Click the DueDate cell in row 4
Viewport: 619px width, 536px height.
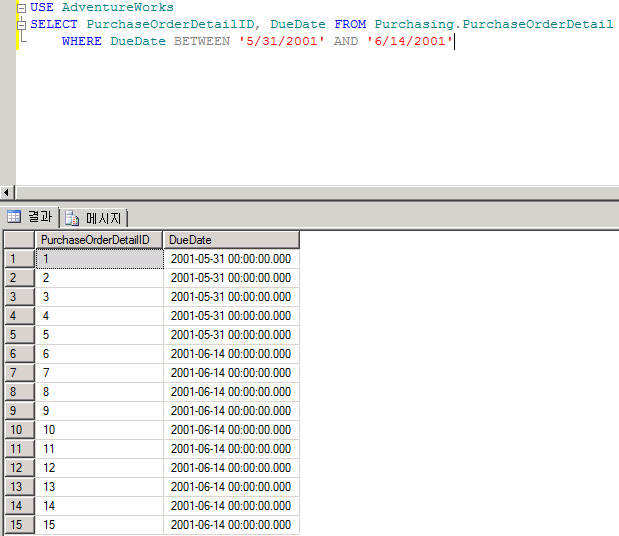[x=231, y=316]
